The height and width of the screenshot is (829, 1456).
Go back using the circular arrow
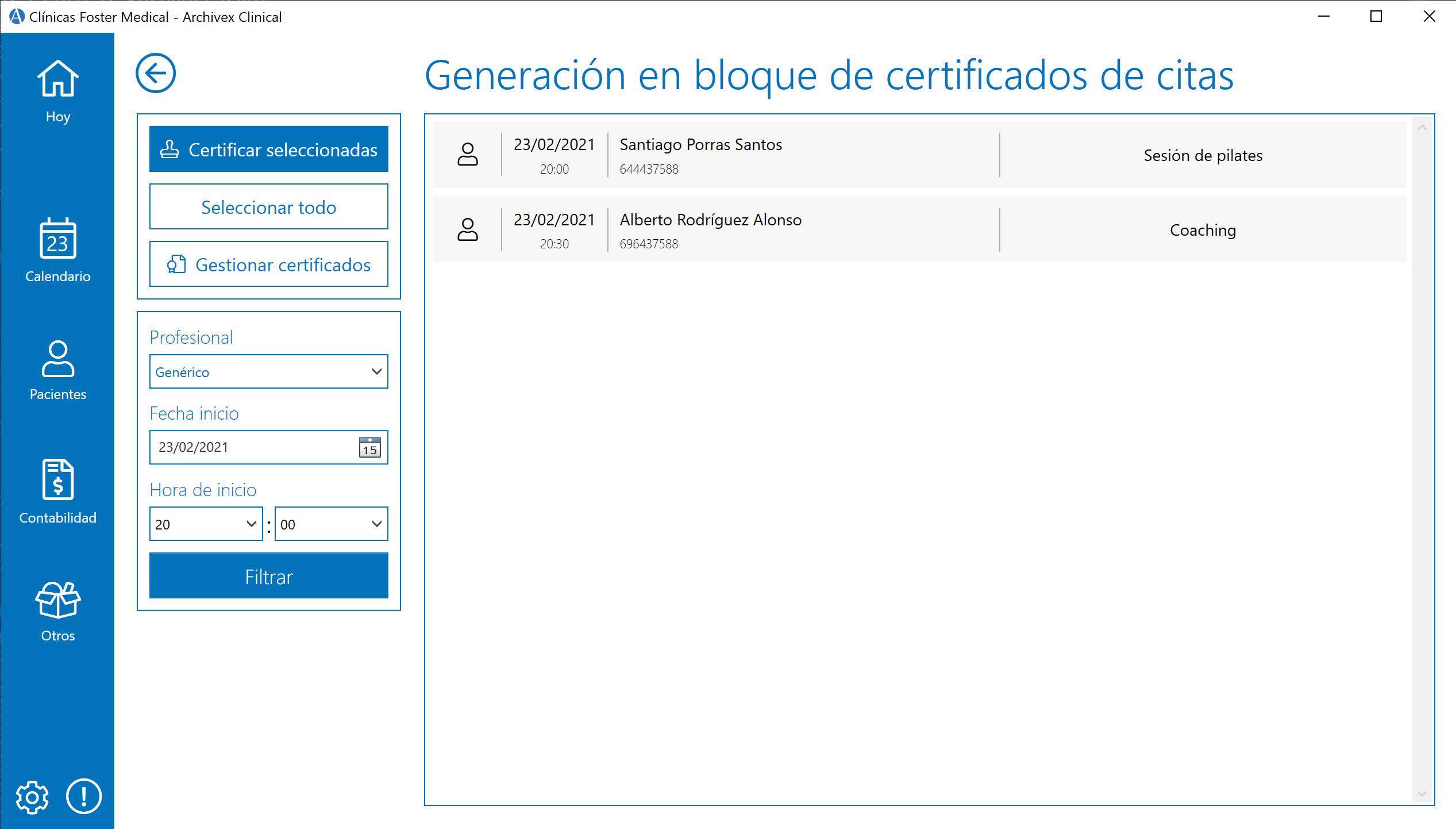155,74
